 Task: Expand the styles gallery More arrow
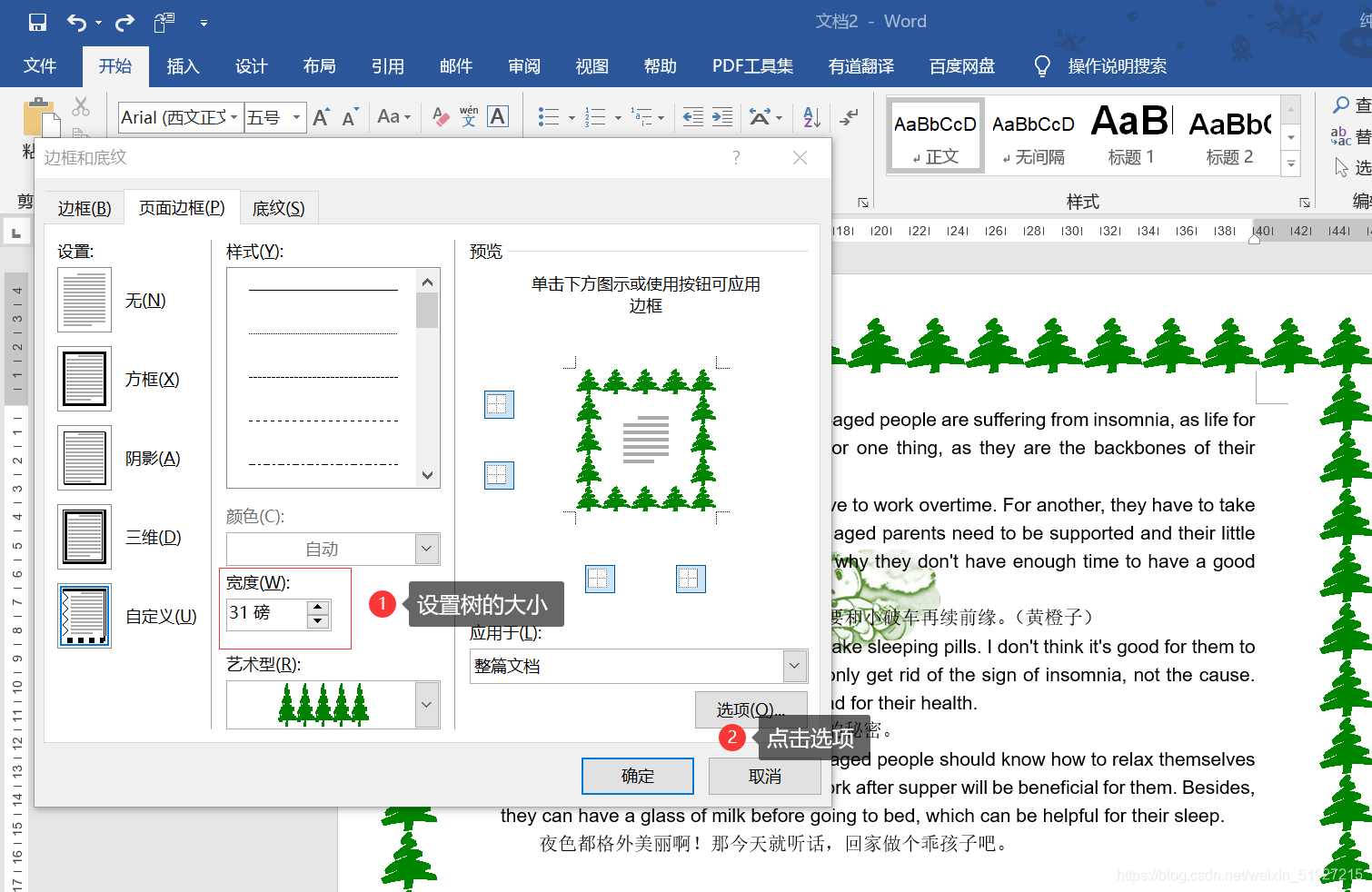(1291, 164)
